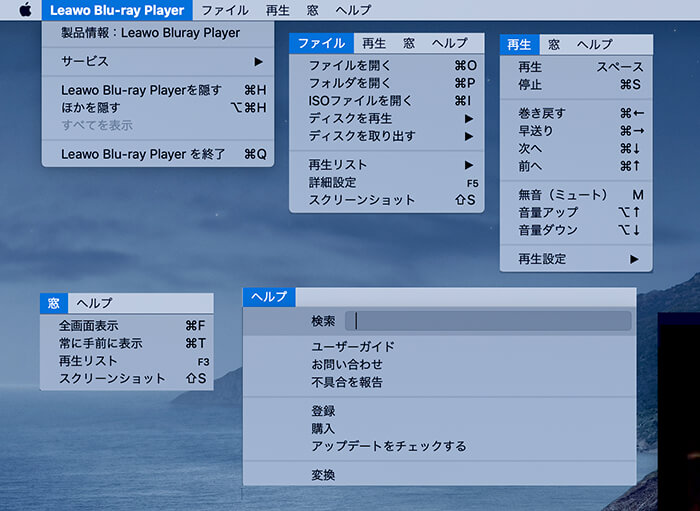Click highlighted ヘルプ tab in help menu panel

click(x=269, y=297)
